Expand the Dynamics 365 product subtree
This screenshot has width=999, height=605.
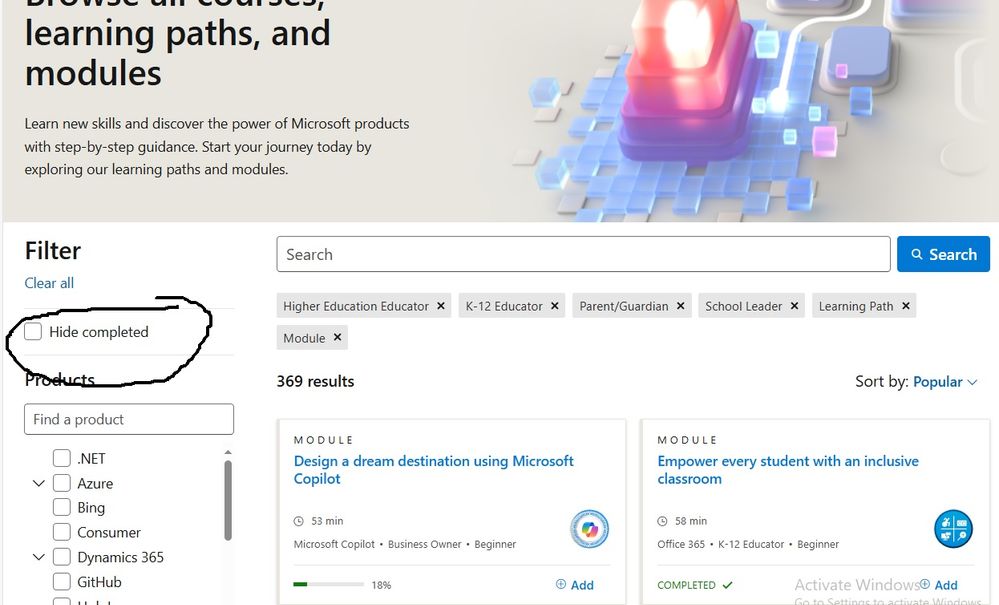coord(39,557)
